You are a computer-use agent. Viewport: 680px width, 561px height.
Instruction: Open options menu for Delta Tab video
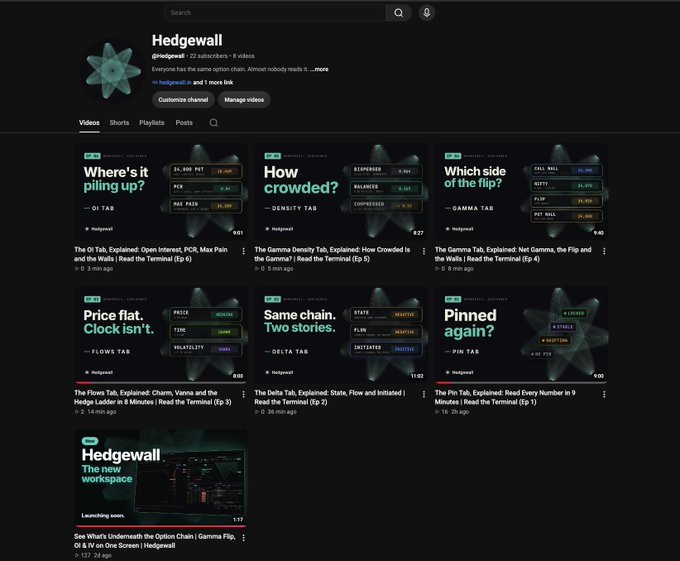424,394
